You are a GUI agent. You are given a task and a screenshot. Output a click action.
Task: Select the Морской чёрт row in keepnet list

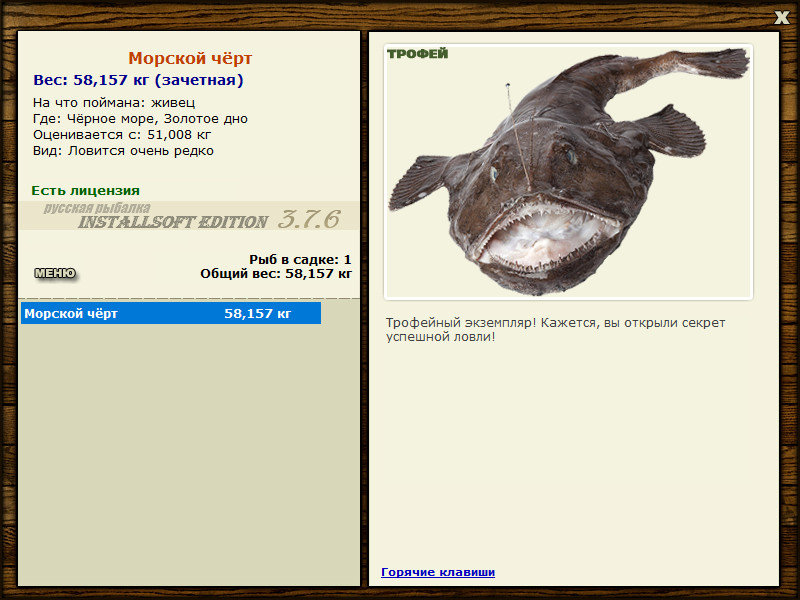tap(171, 313)
